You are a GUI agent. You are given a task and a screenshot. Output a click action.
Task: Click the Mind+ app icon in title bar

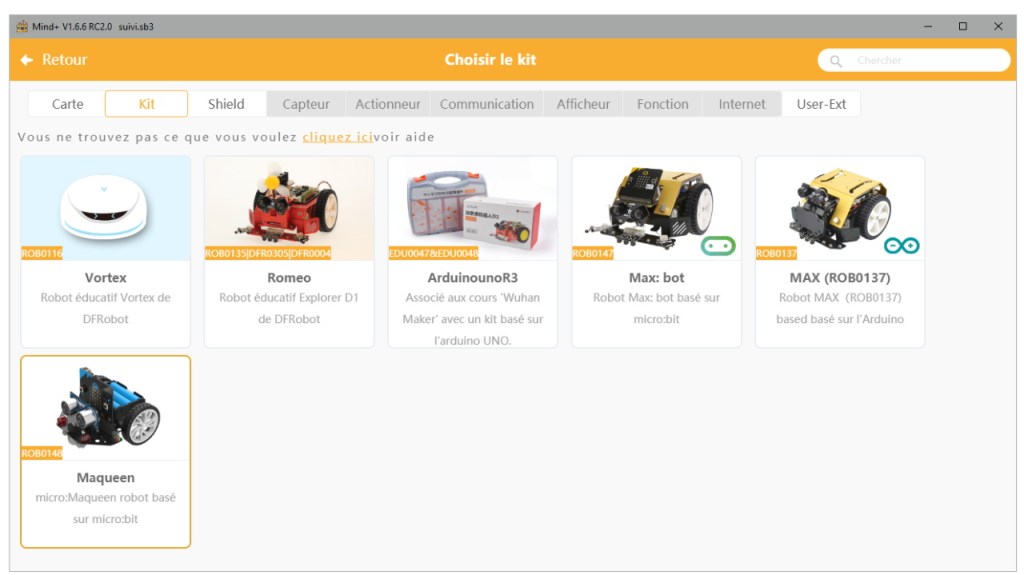22,26
